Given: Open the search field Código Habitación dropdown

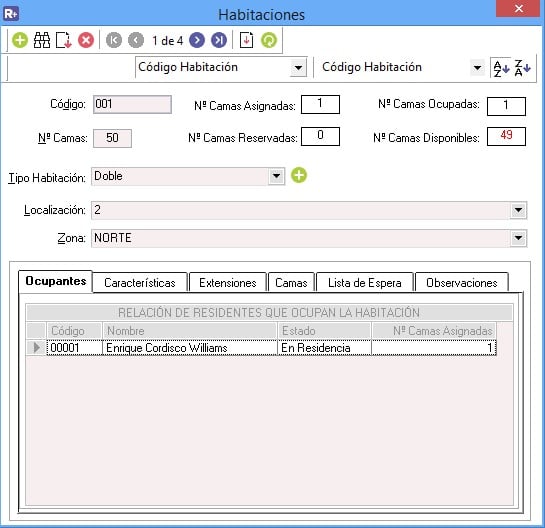Looking at the screenshot, I should [x=298, y=67].
